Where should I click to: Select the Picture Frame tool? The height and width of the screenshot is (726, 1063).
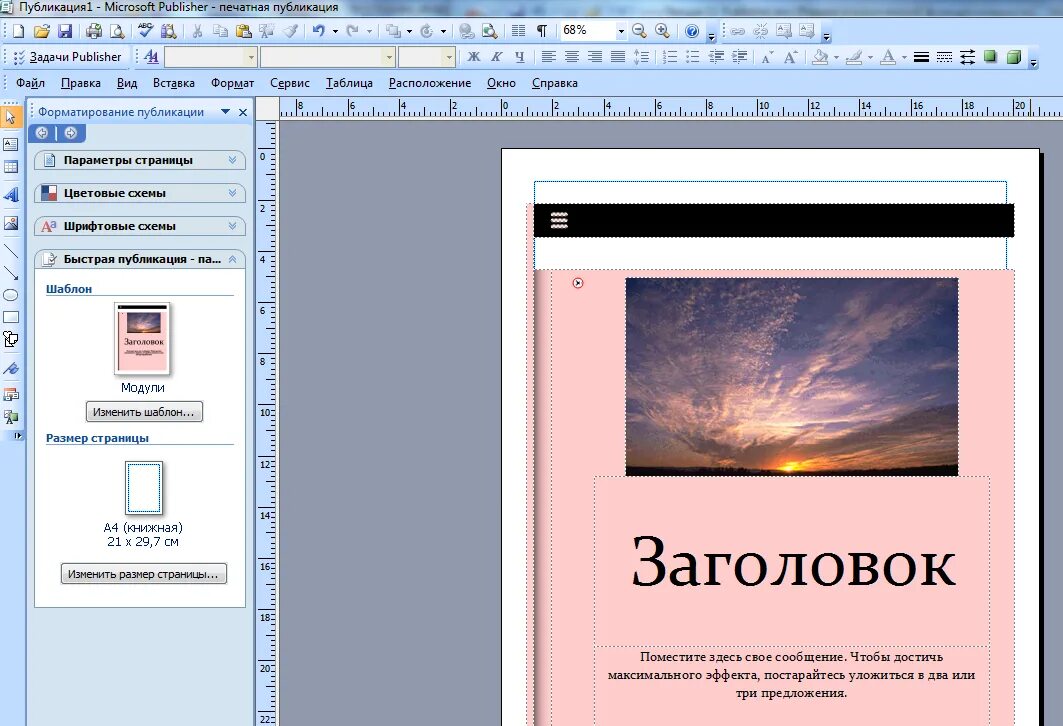pyautogui.click(x=11, y=223)
